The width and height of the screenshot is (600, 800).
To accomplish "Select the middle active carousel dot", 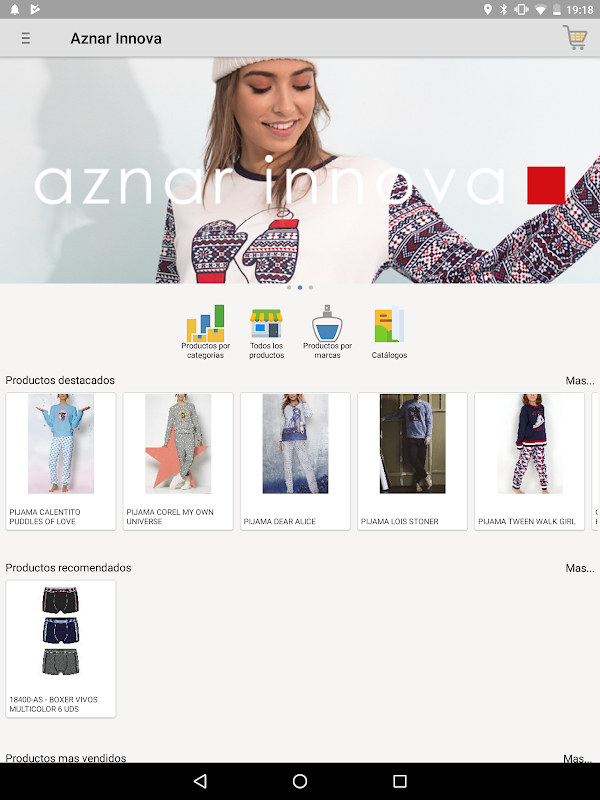I will [300, 287].
